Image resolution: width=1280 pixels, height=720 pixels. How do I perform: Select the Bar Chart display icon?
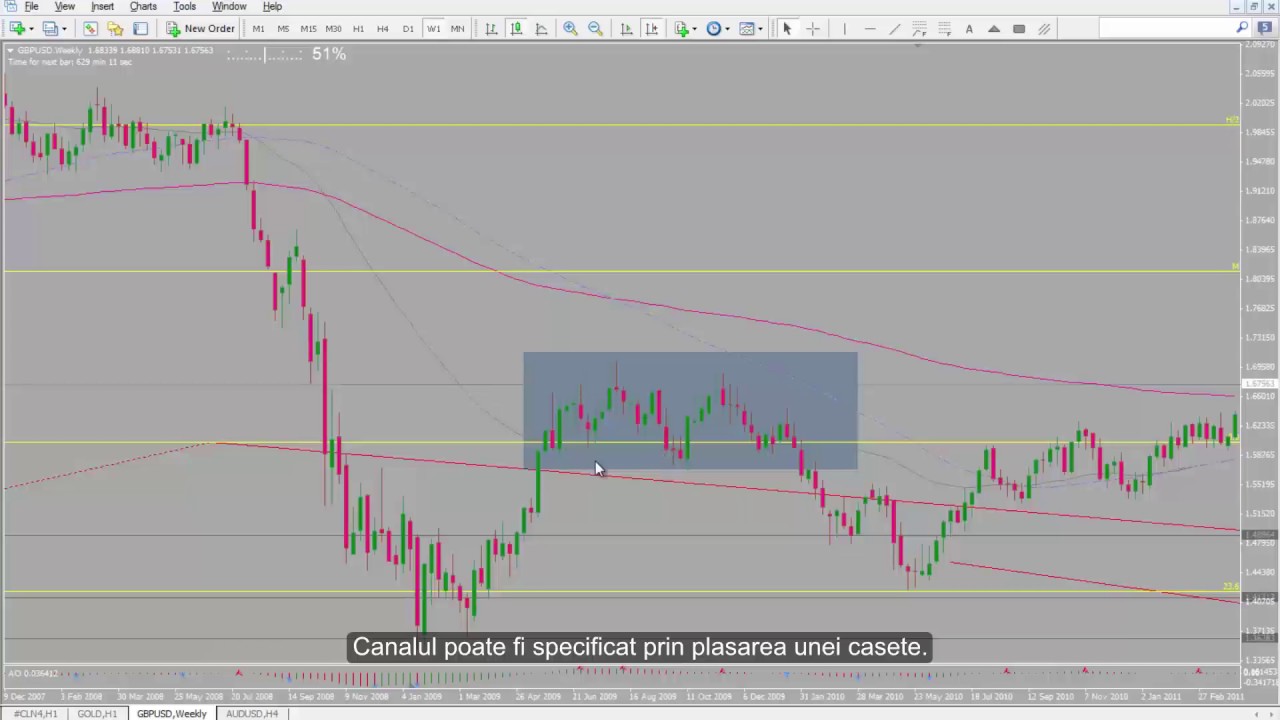point(492,29)
